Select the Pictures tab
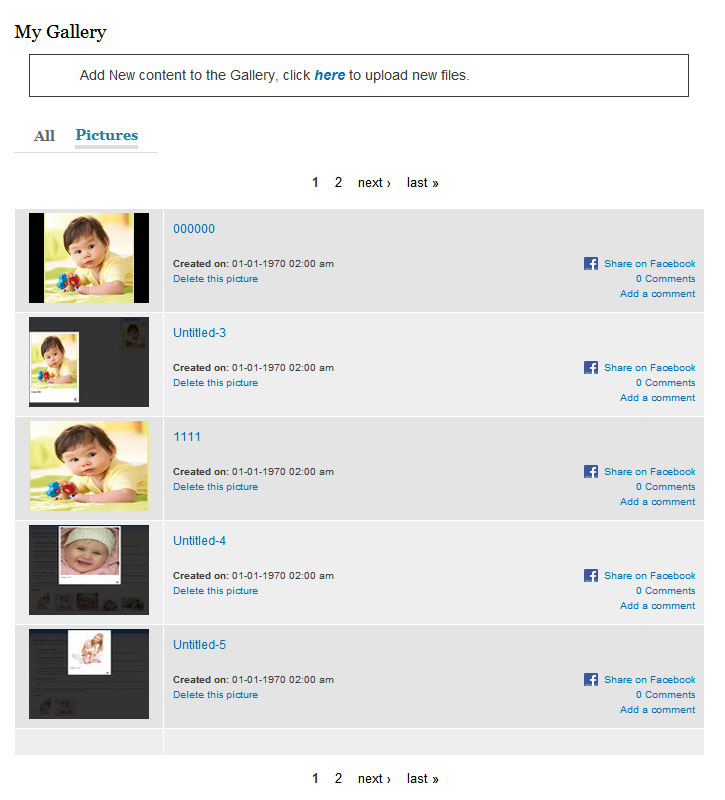Viewport: 725px width, 800px height. click(107, 135)
